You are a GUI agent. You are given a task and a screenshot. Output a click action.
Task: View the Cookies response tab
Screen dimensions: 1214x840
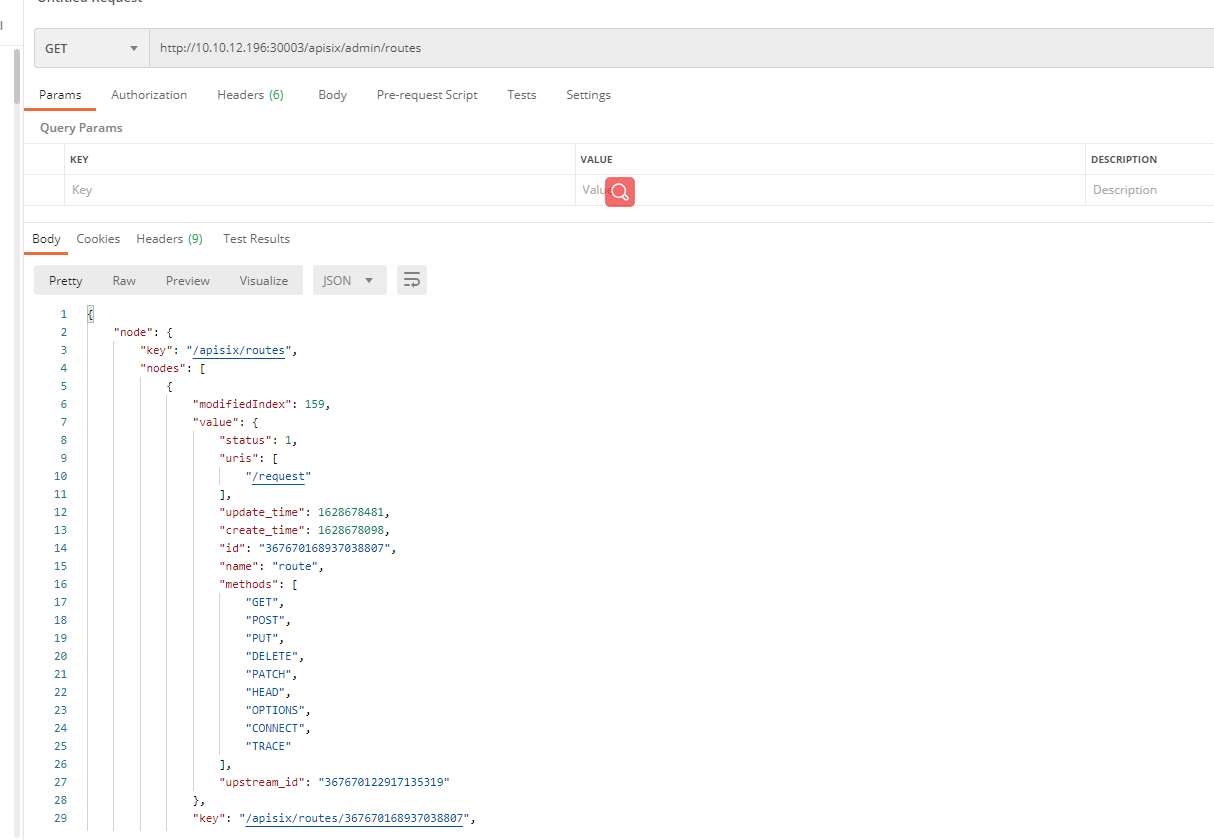pyautogui.click(x=98, y=238)
